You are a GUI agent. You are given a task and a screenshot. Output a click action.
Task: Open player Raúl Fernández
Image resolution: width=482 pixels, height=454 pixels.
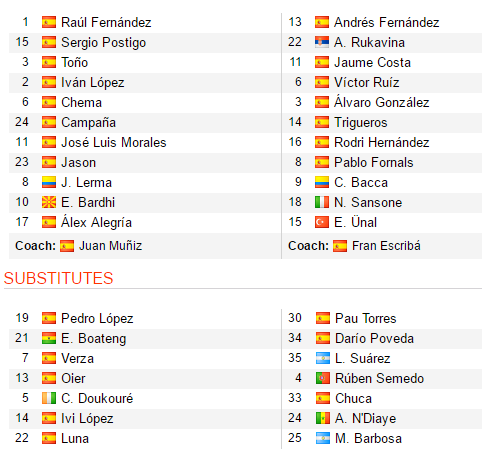(x=106, y=22)
